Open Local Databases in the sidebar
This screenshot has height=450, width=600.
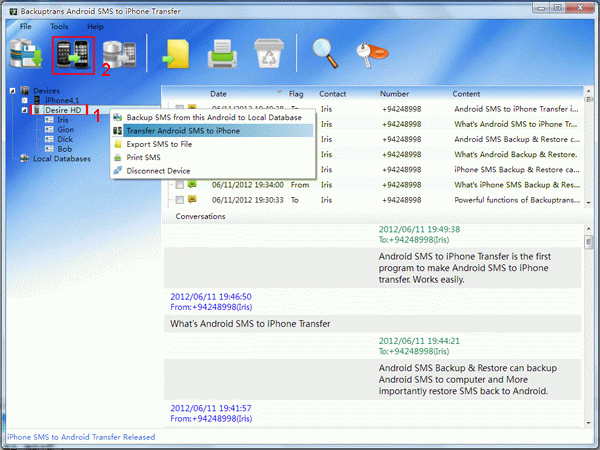(62, 158)
